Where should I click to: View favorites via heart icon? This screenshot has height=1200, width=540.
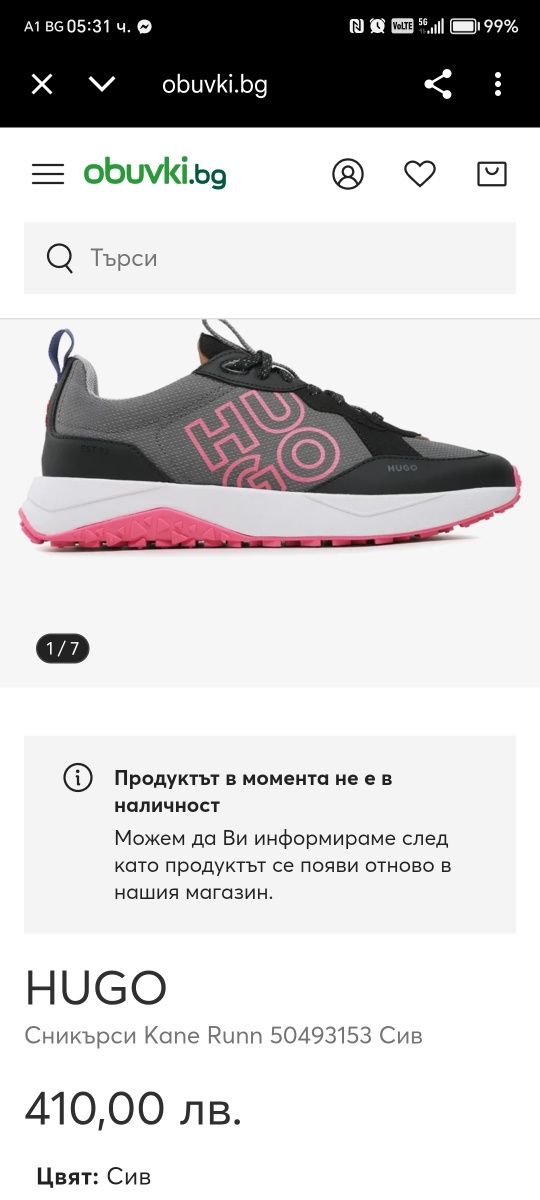click(420, 174)
